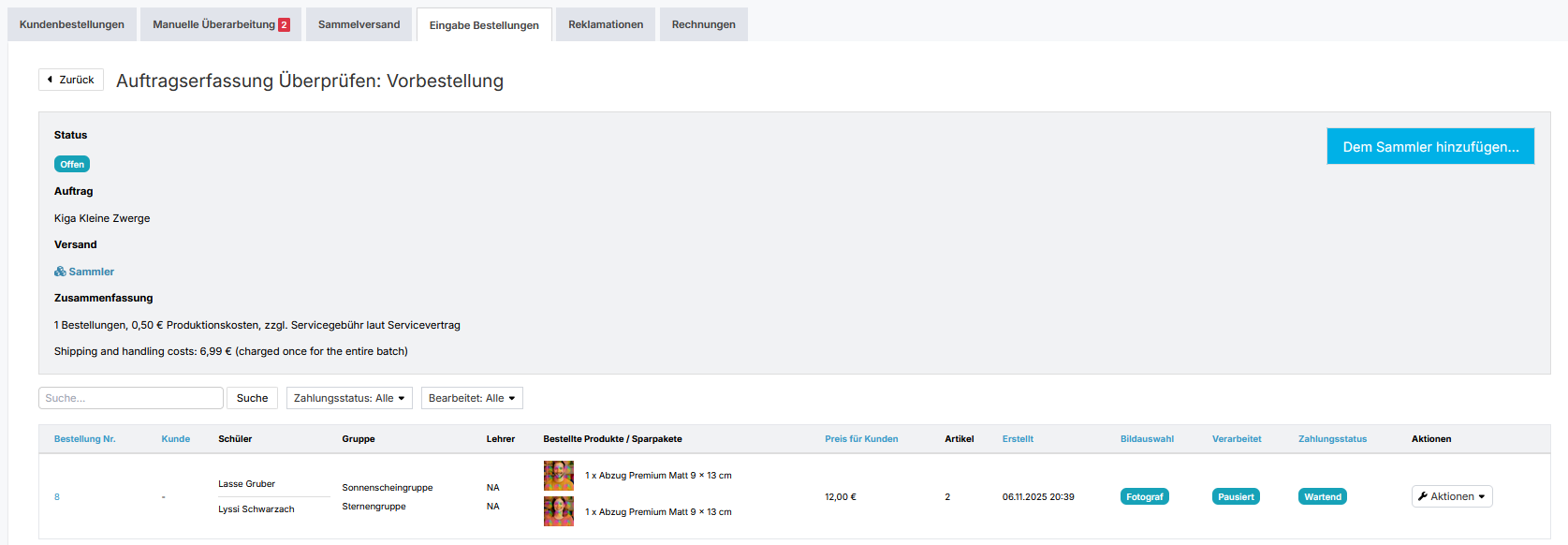Click the Sonnenscheingruppe group cell
The height and width of the screenshot is (545, 1568).
388,488
